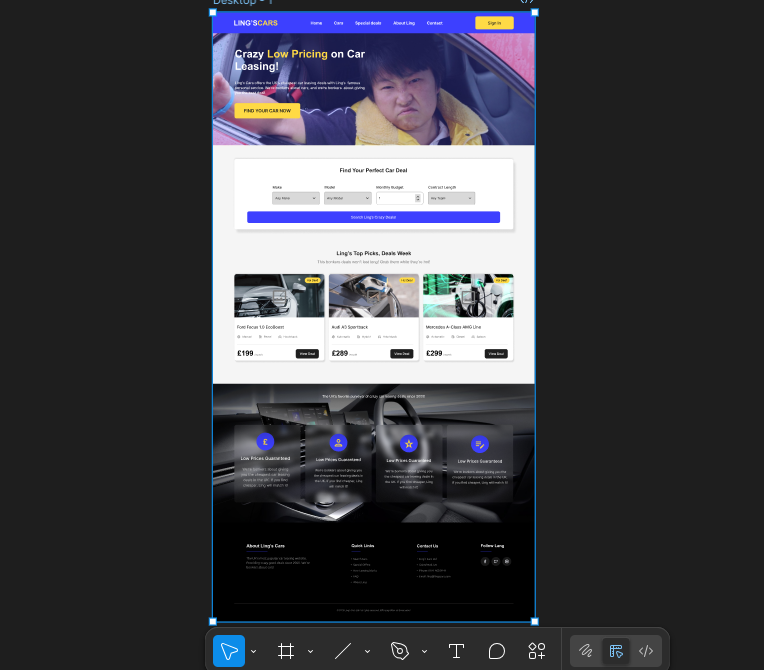
Task: Select the Line shape tool
Action: [x=343, y=651]
